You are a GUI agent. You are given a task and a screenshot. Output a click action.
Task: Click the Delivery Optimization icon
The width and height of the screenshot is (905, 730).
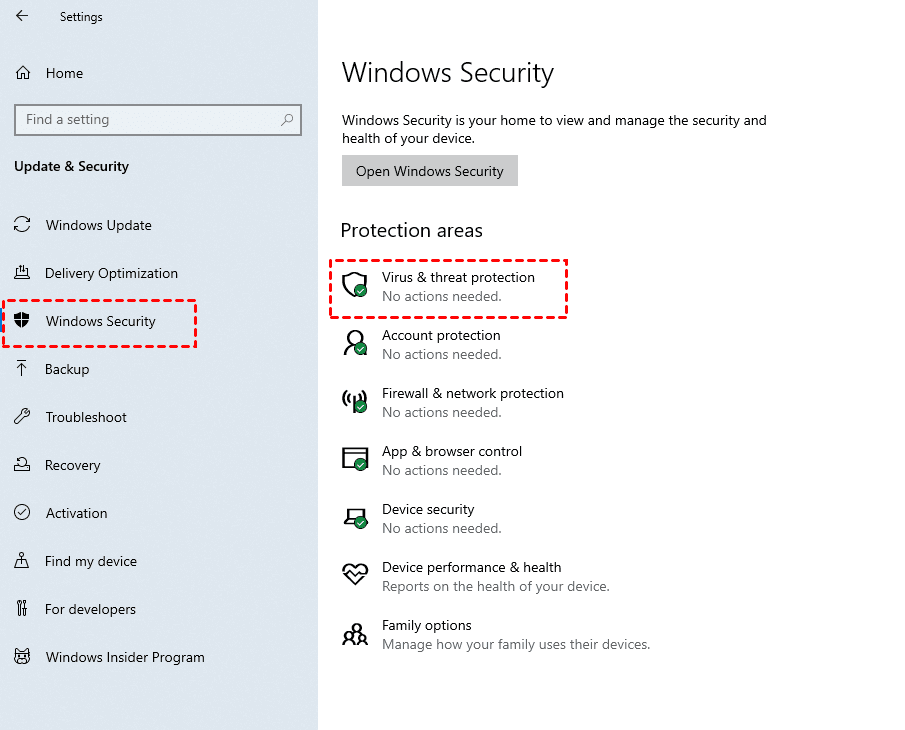22,273
